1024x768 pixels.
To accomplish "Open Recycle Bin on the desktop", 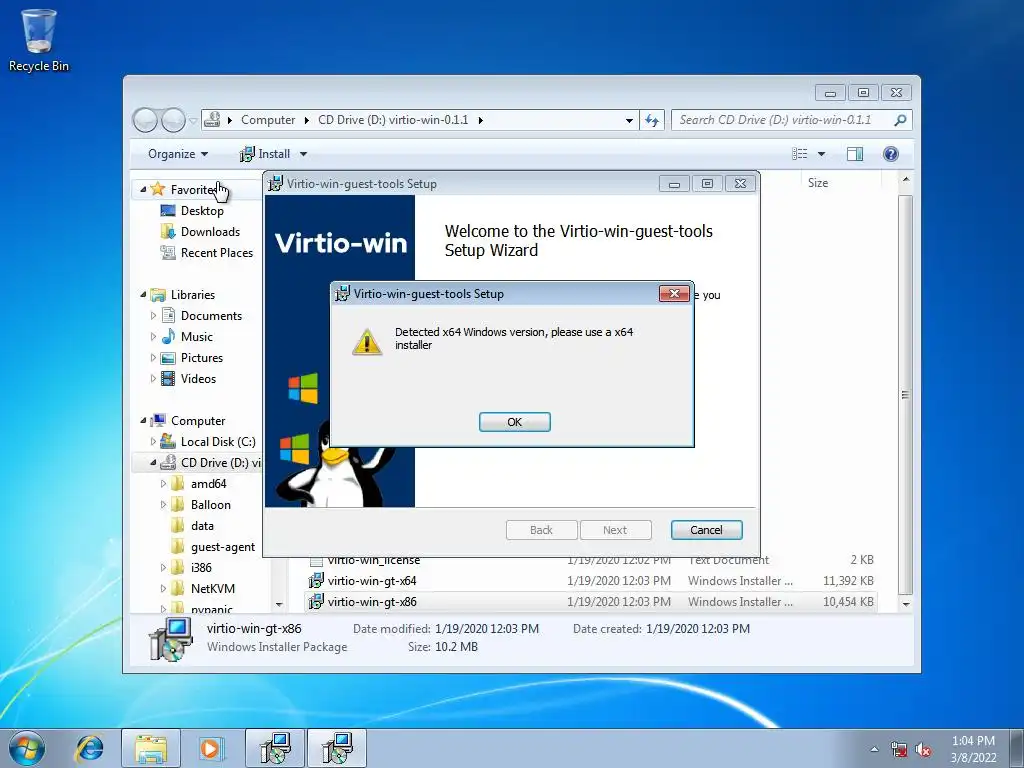I will coord(39,40).
